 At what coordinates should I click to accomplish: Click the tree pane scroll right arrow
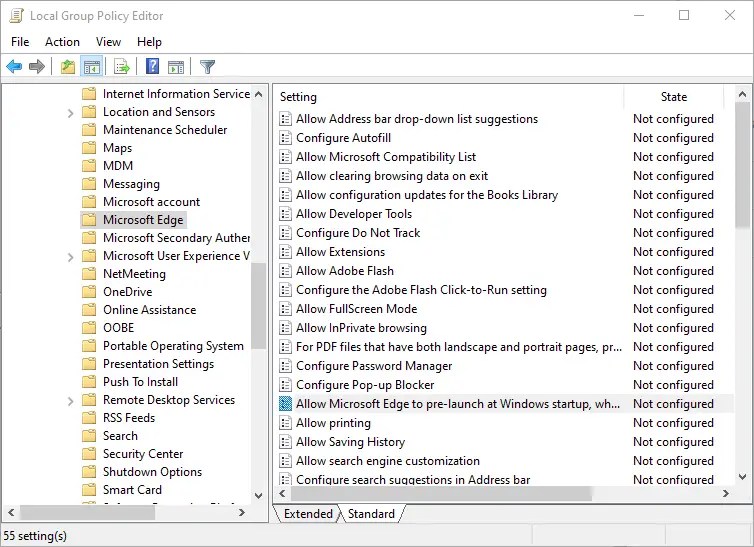[x=242, y=512]
